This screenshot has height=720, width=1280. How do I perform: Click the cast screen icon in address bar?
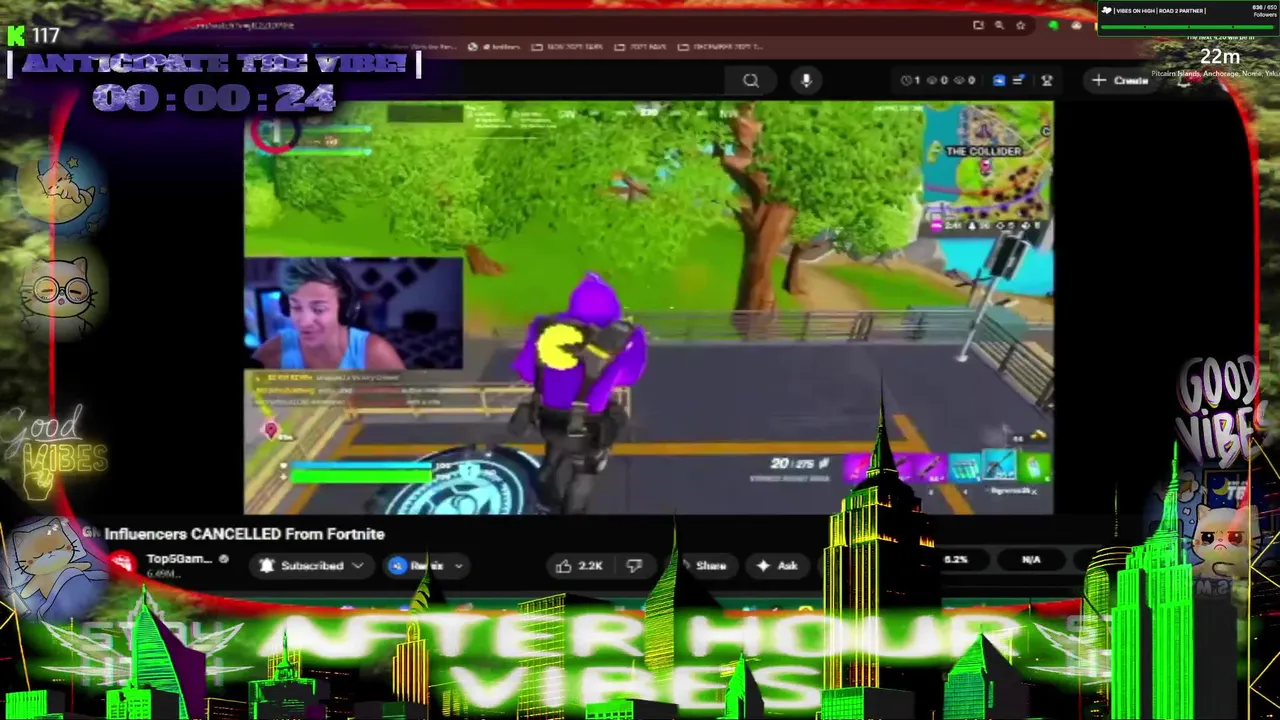[978, 25]
